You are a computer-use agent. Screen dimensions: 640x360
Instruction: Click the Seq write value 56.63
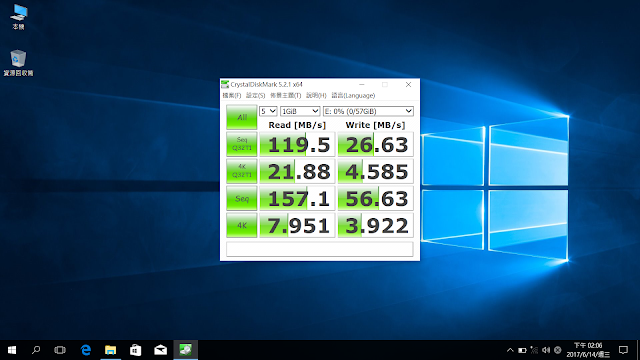pyautogui.click(x=376, y=198)
